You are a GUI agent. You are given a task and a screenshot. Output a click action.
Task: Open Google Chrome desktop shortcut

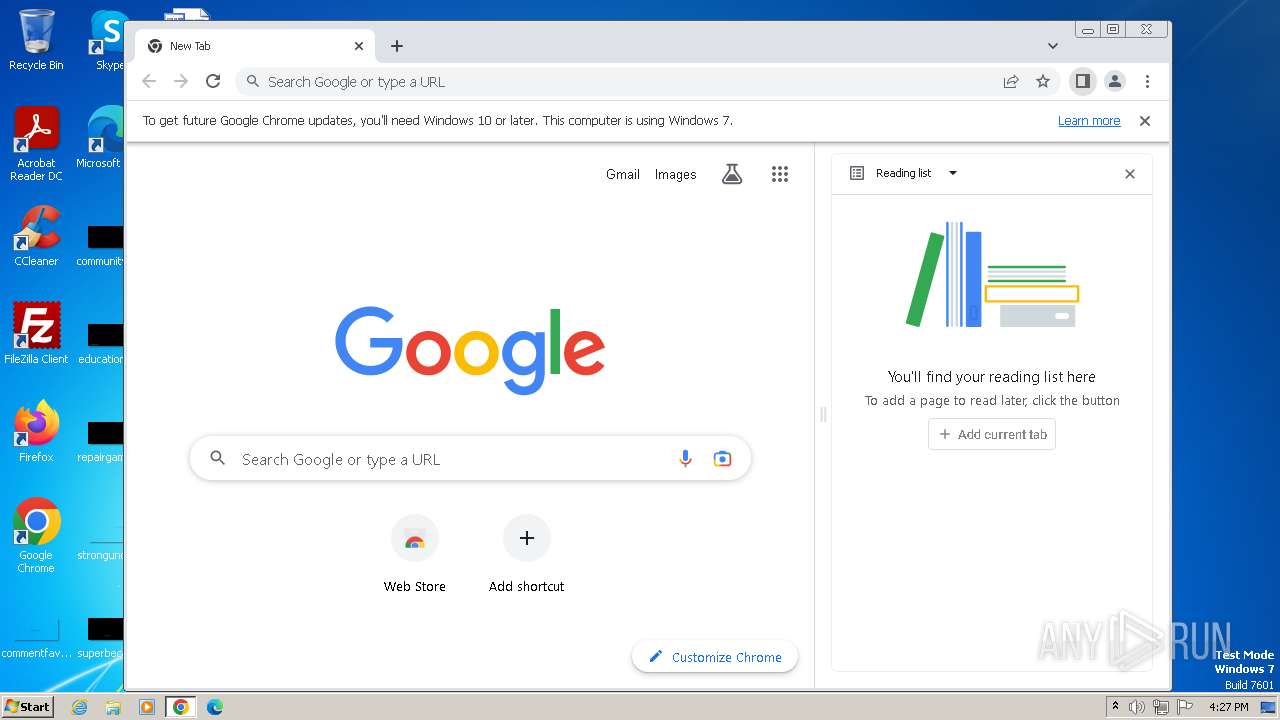click(x=36, y=535)
